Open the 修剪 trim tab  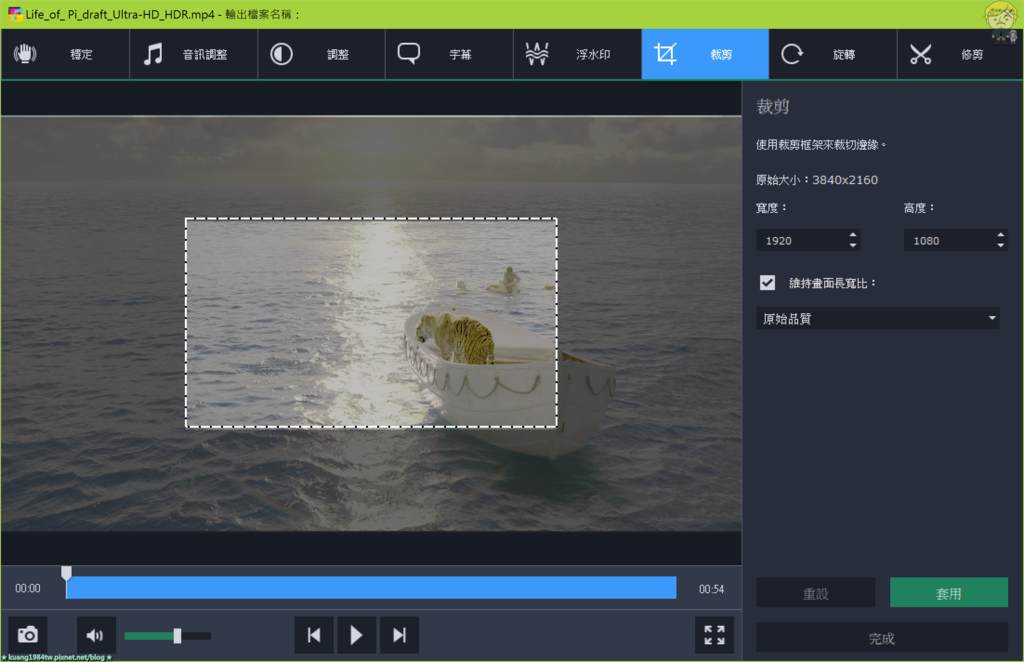[960, 54]
